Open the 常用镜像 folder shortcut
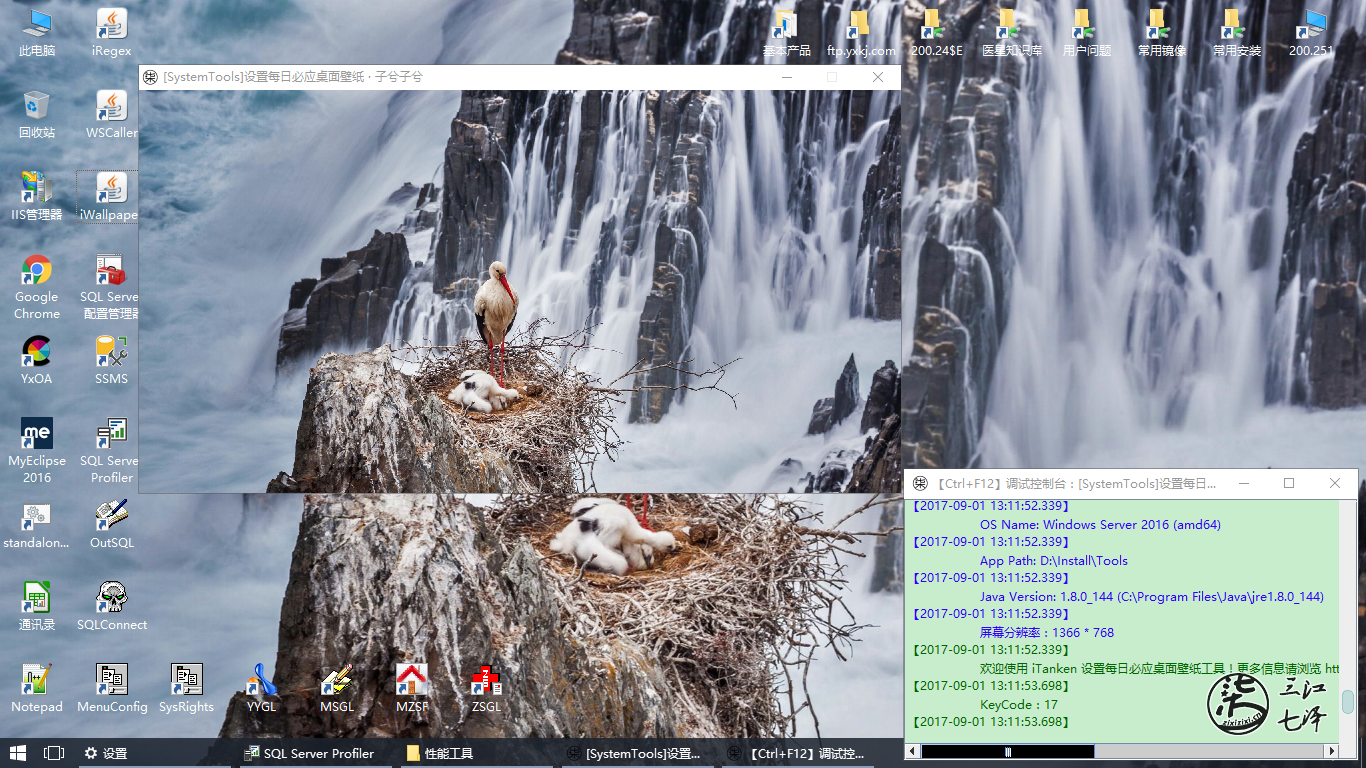 (1161, 33)
